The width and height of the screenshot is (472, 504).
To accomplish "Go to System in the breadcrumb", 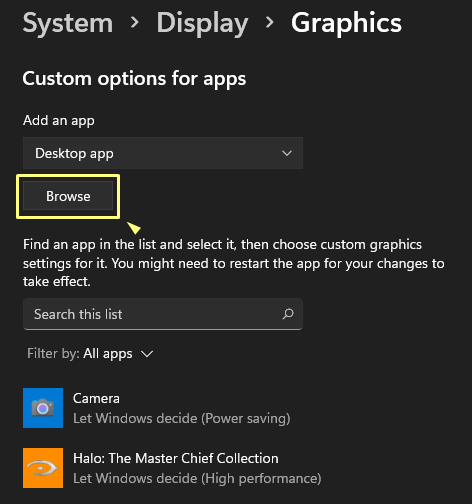I will [68, 23].
